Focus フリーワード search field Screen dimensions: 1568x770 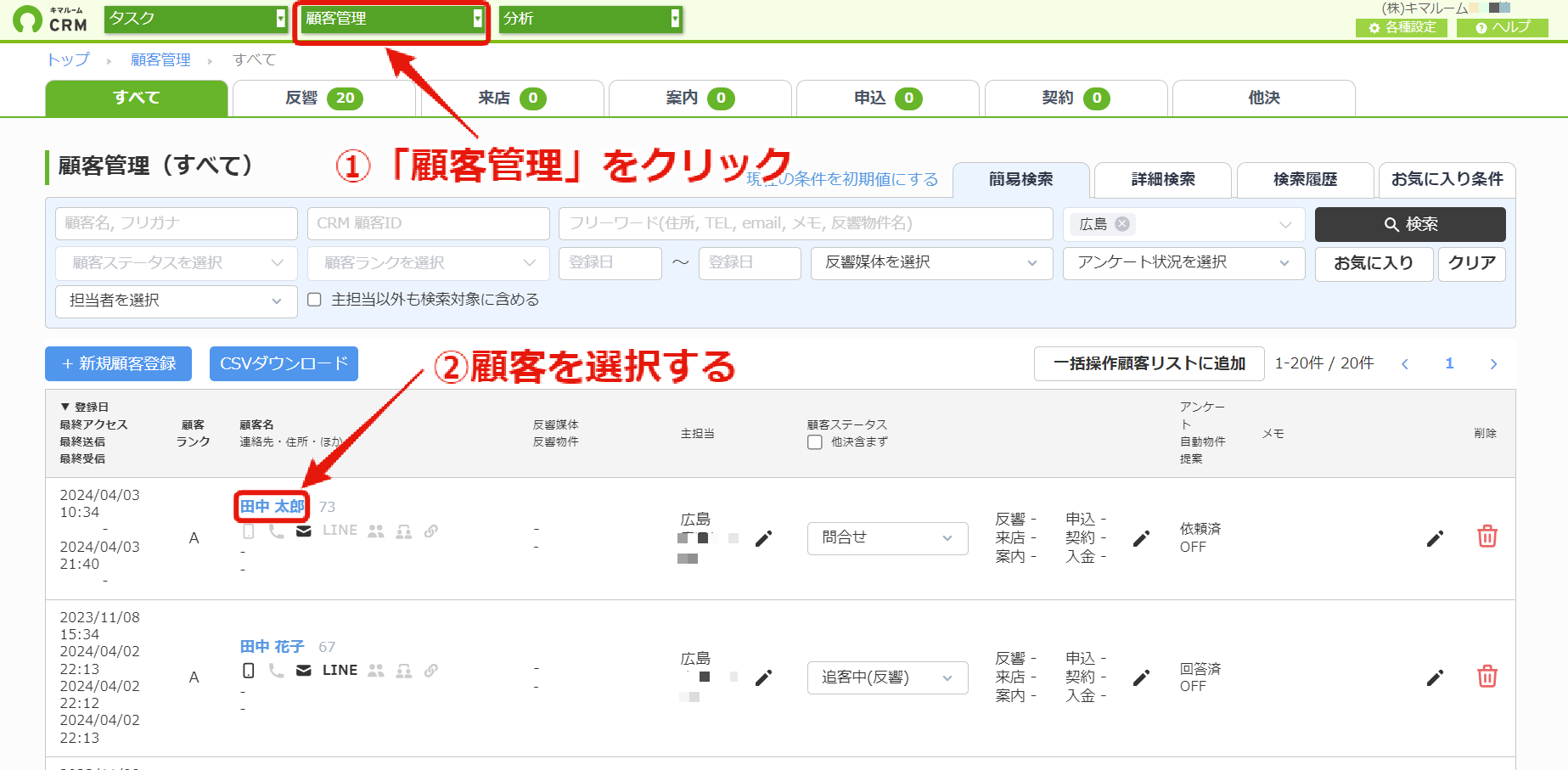point(806,224)
